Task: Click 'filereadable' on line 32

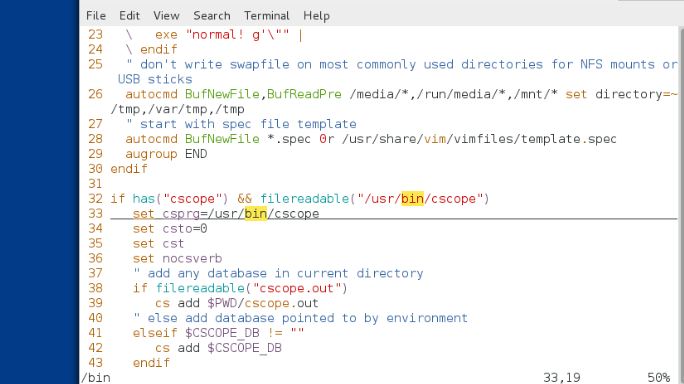Action: [x=305, y=199]
